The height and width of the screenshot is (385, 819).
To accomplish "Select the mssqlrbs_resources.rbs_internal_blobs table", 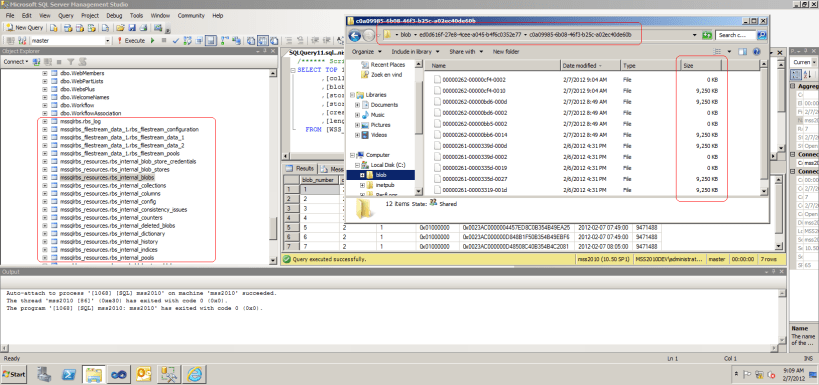I will [x=108, y=178].
